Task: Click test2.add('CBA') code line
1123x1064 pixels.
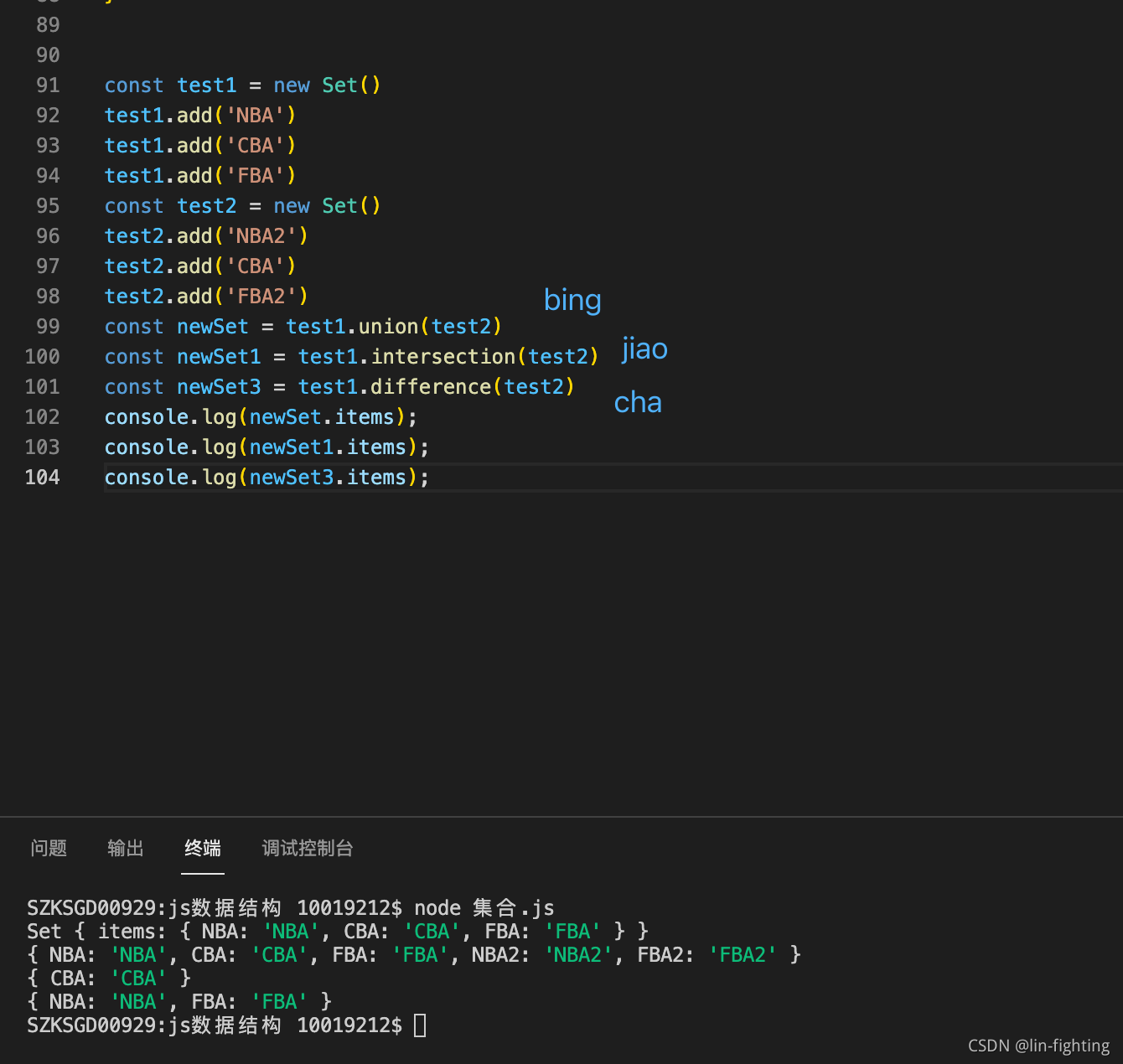Action: point(200,266)
